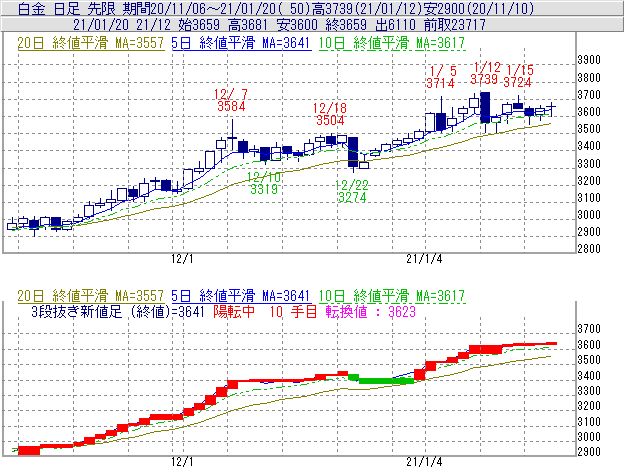Click the green block in the three-line break chart
The height and width of the screenshot is (473, 624).
coord(381,379)
